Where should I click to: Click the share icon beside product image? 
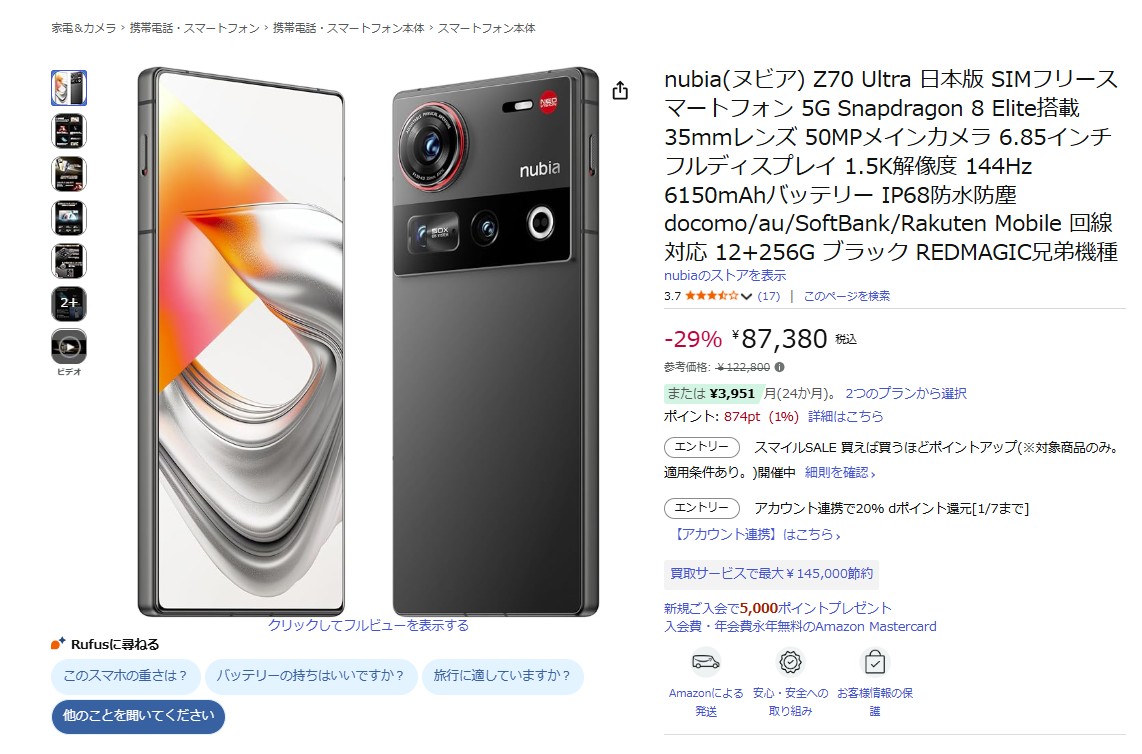[x=620, y=90]
